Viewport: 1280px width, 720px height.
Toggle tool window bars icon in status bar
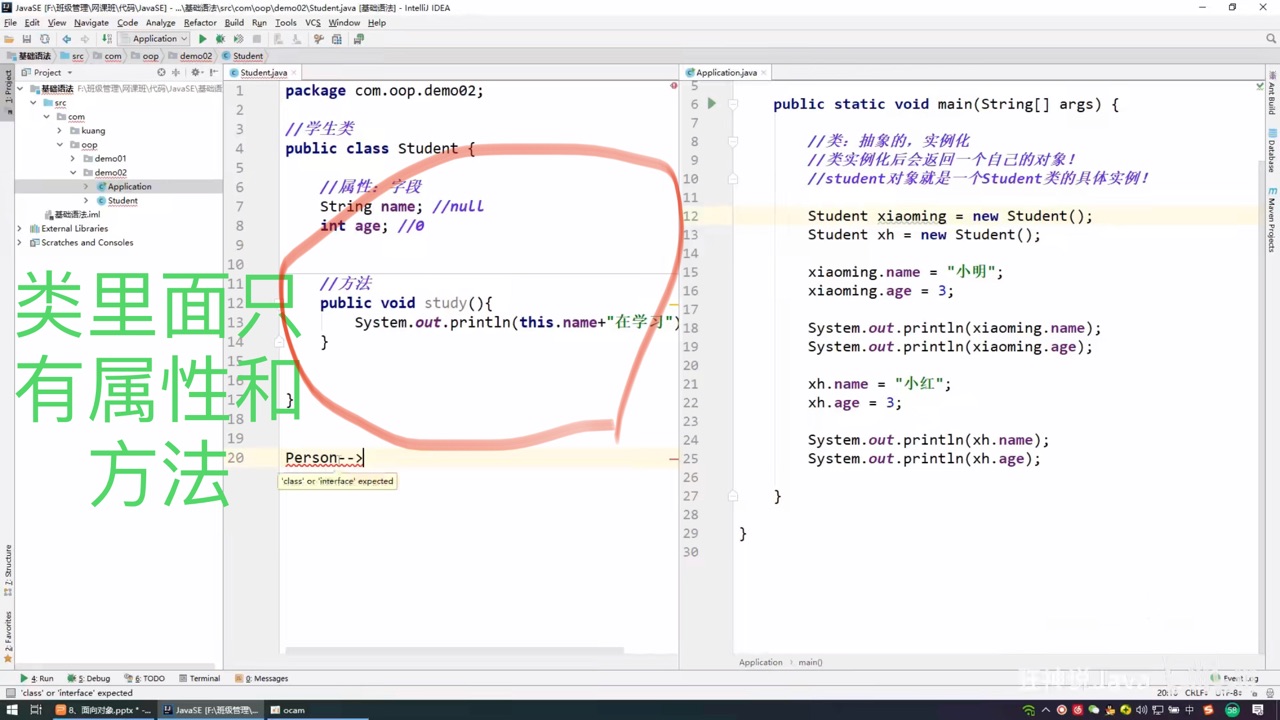[9, 693]
